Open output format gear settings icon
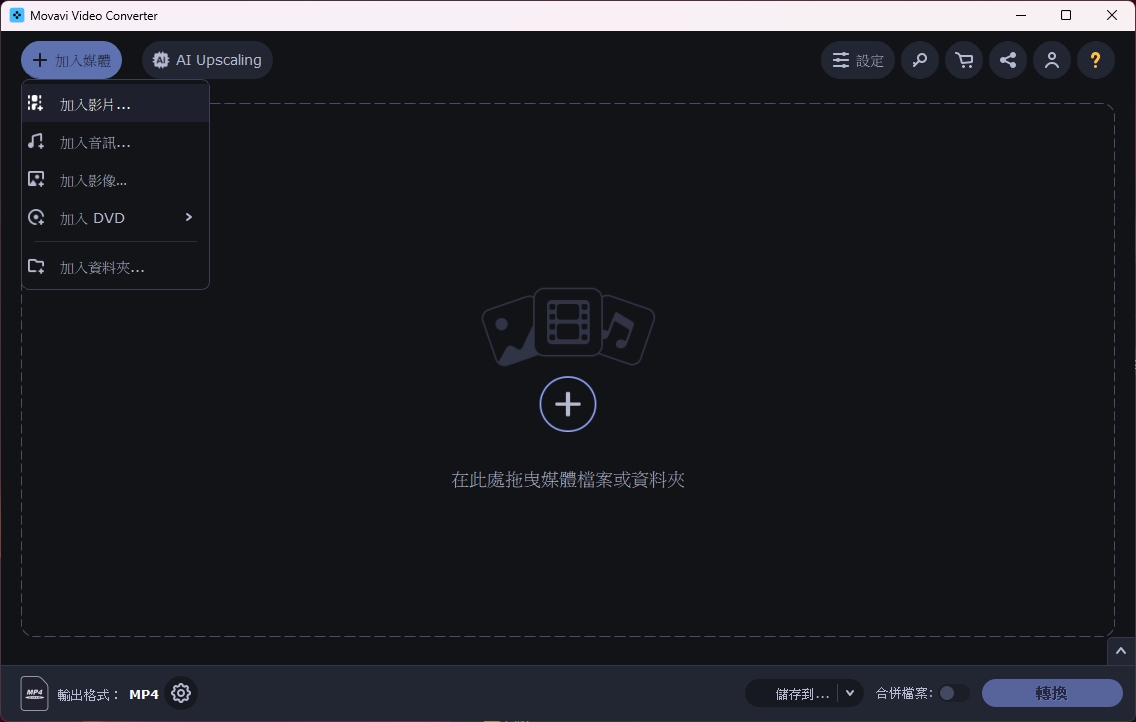The height and width of the screenshot is (722, 1136). pos(181,693)
